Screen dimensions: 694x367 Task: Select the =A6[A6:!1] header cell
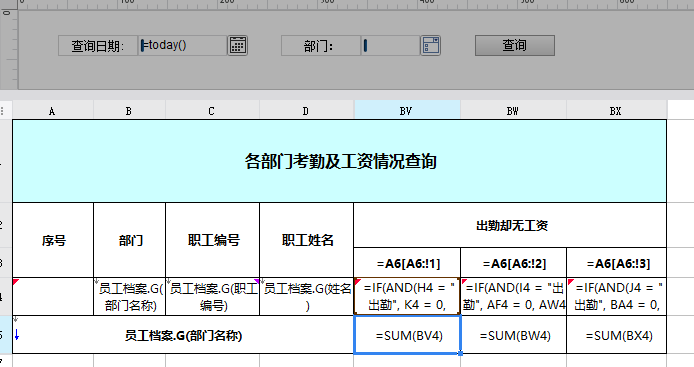click(x=407, y=263)
